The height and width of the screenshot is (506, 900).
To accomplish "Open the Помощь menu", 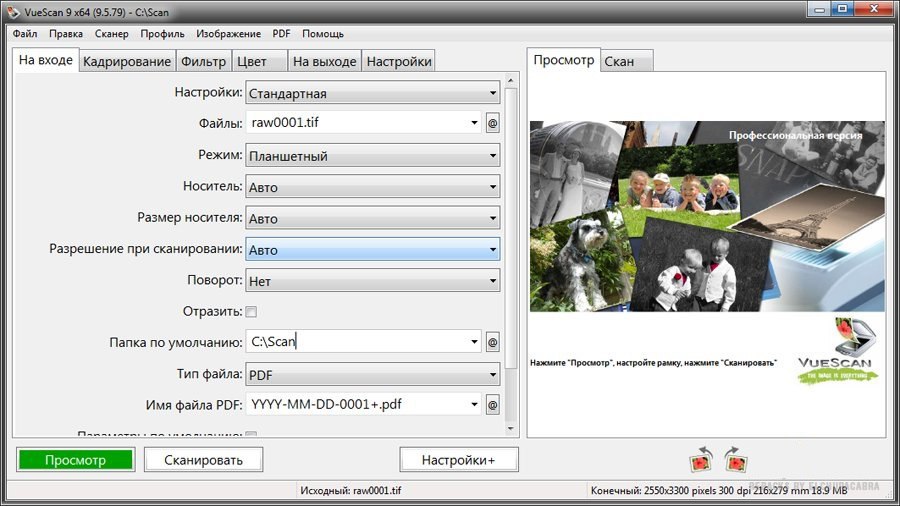I will tap(323, 34).
